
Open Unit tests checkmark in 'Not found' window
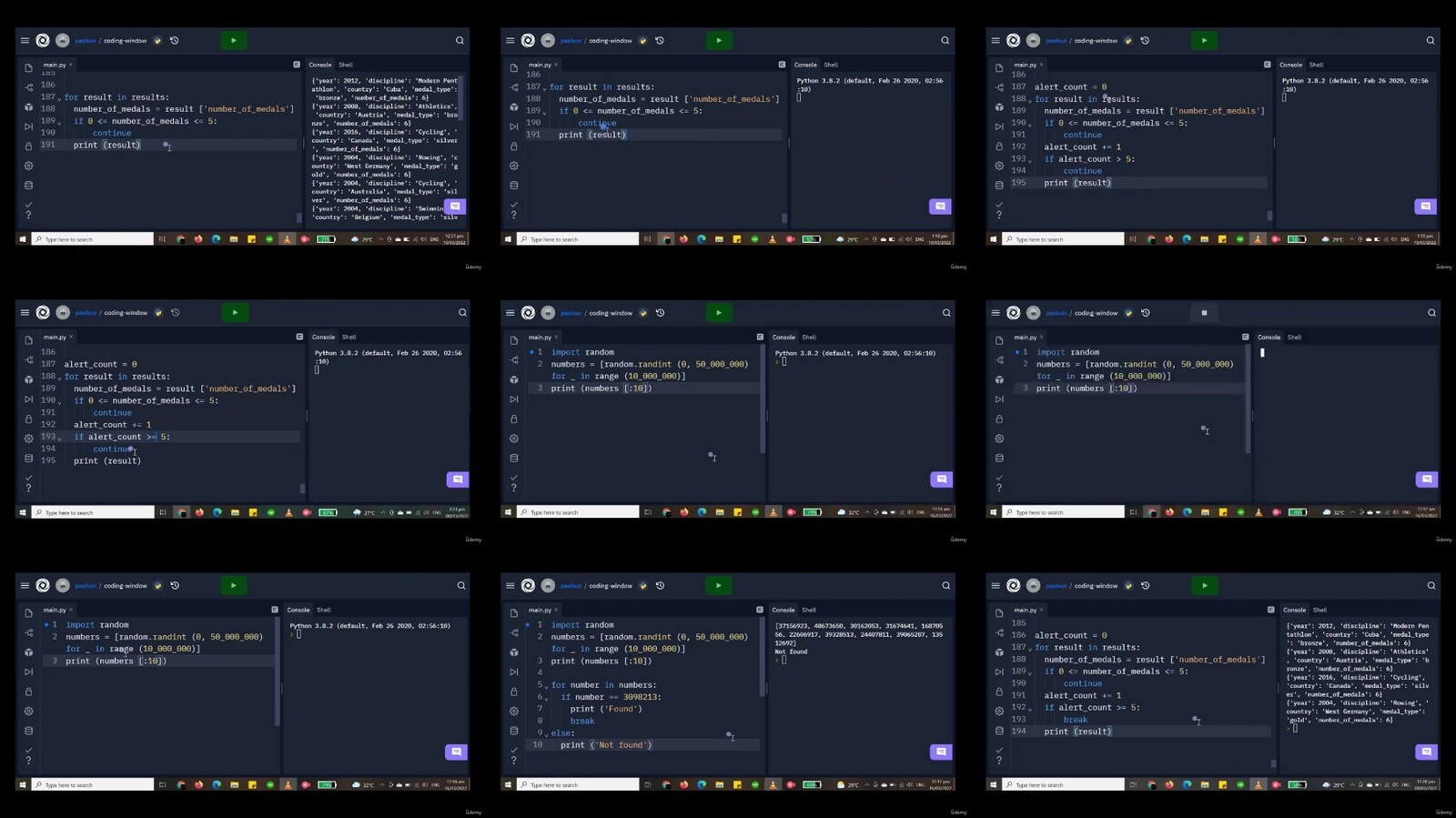point(514,750)
